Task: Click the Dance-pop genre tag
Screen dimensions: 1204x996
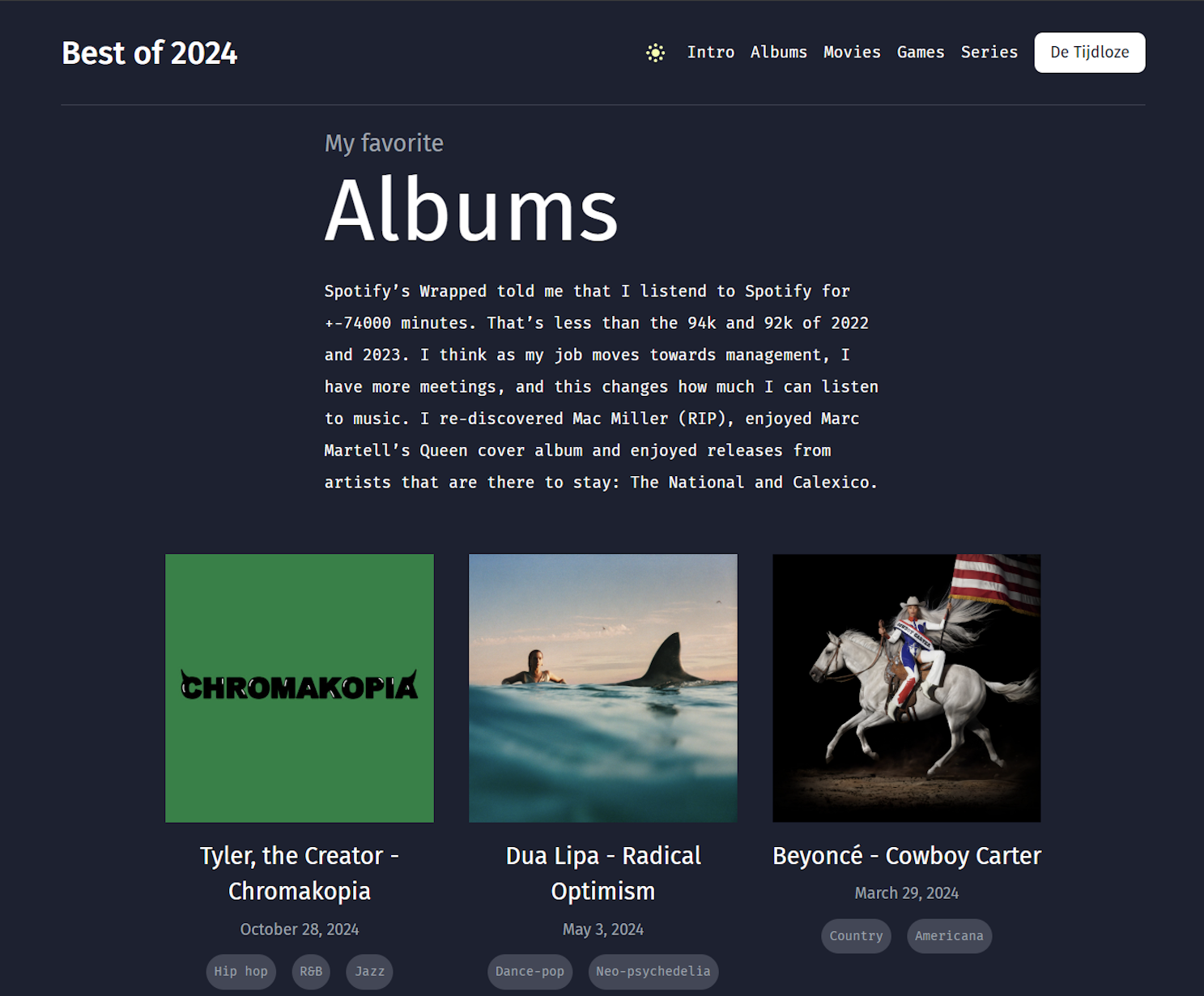Action: tap(530, 971)
